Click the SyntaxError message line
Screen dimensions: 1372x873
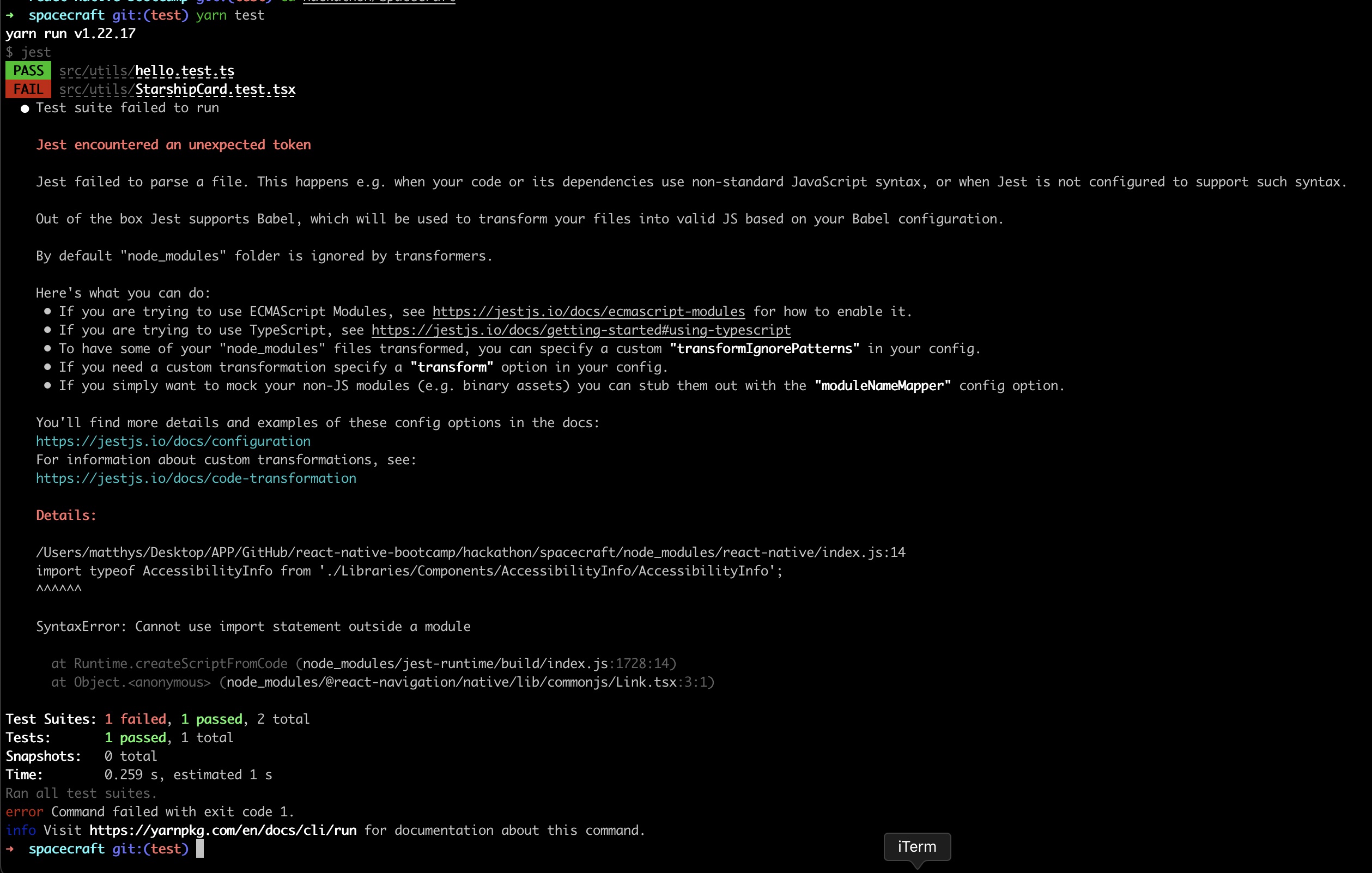point(253,626)
